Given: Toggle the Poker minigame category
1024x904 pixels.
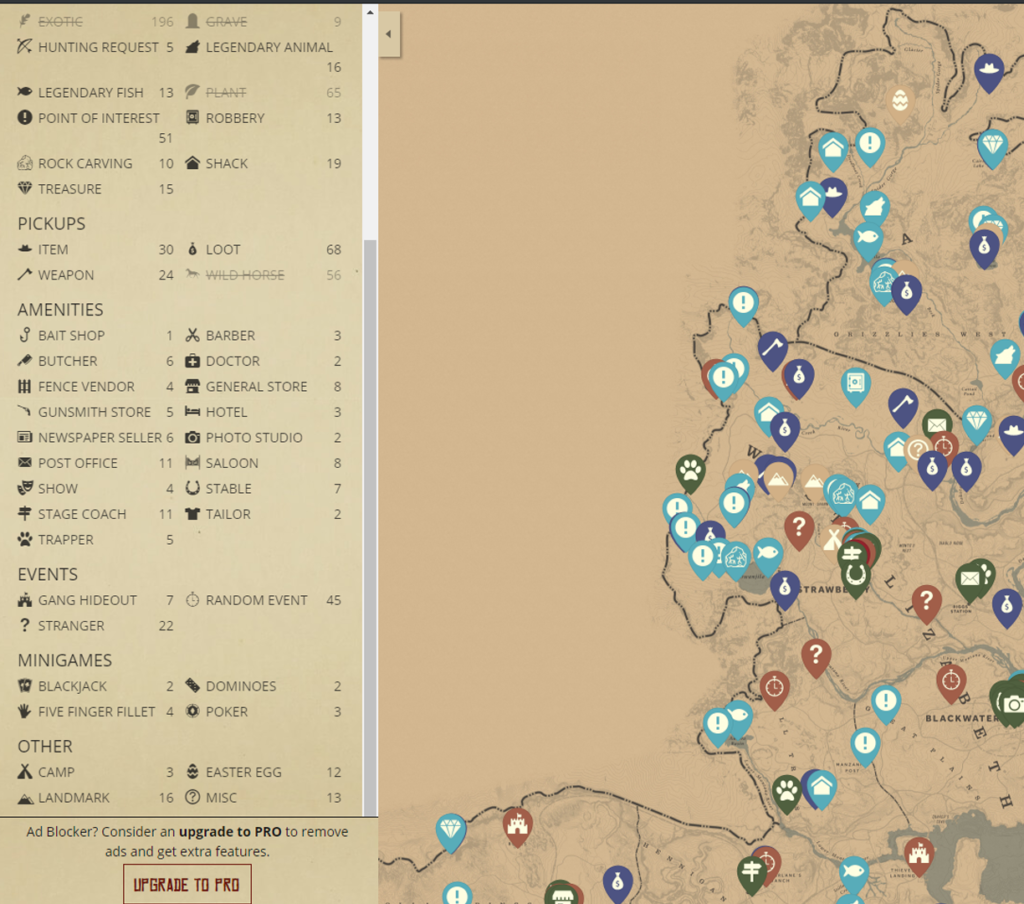Looking at the screenshot, I should point(263,711).
